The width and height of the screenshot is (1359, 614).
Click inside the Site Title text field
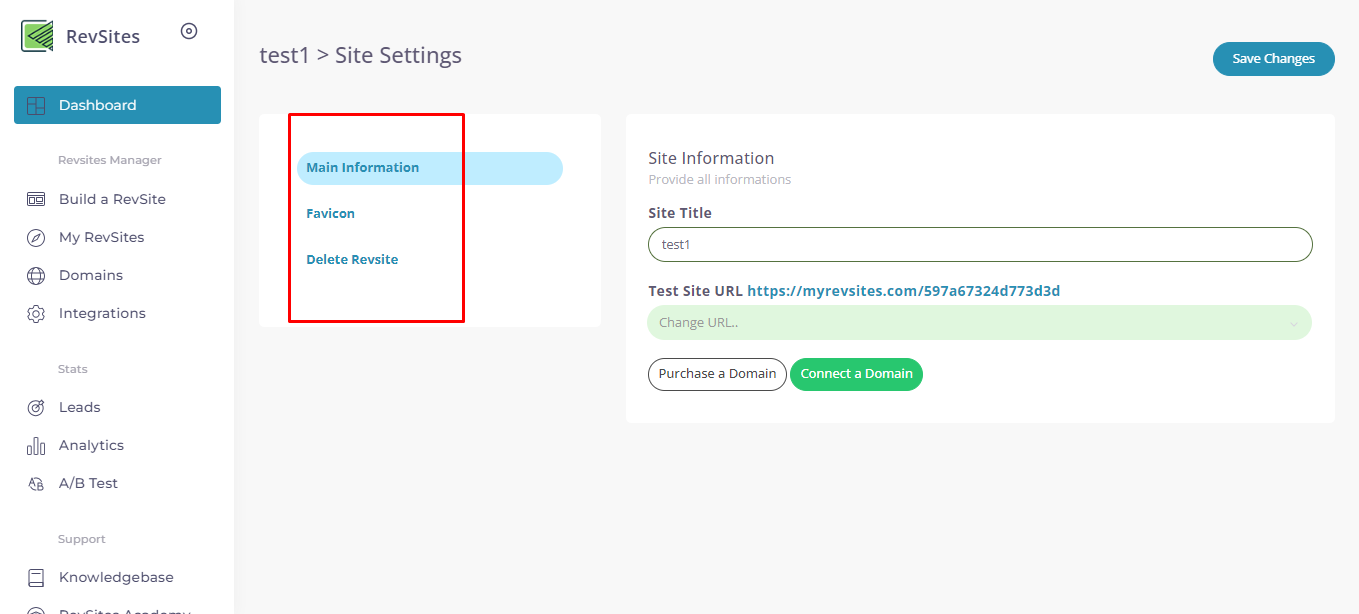(978, 244)
